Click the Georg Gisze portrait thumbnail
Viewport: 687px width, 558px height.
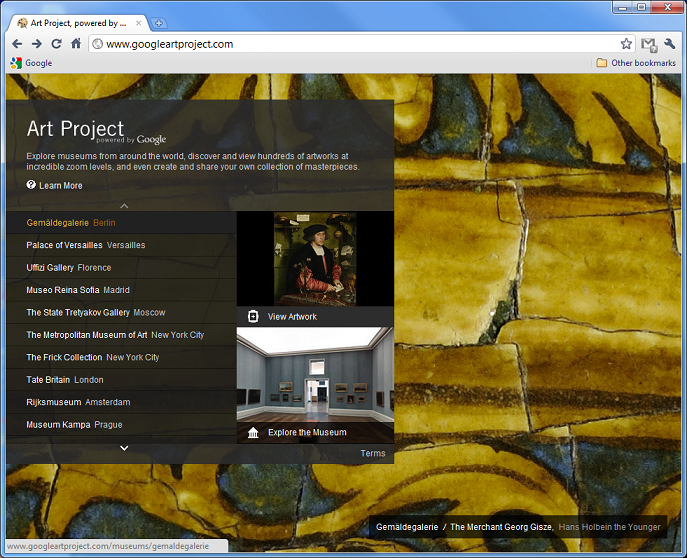(x=315, y=259)
